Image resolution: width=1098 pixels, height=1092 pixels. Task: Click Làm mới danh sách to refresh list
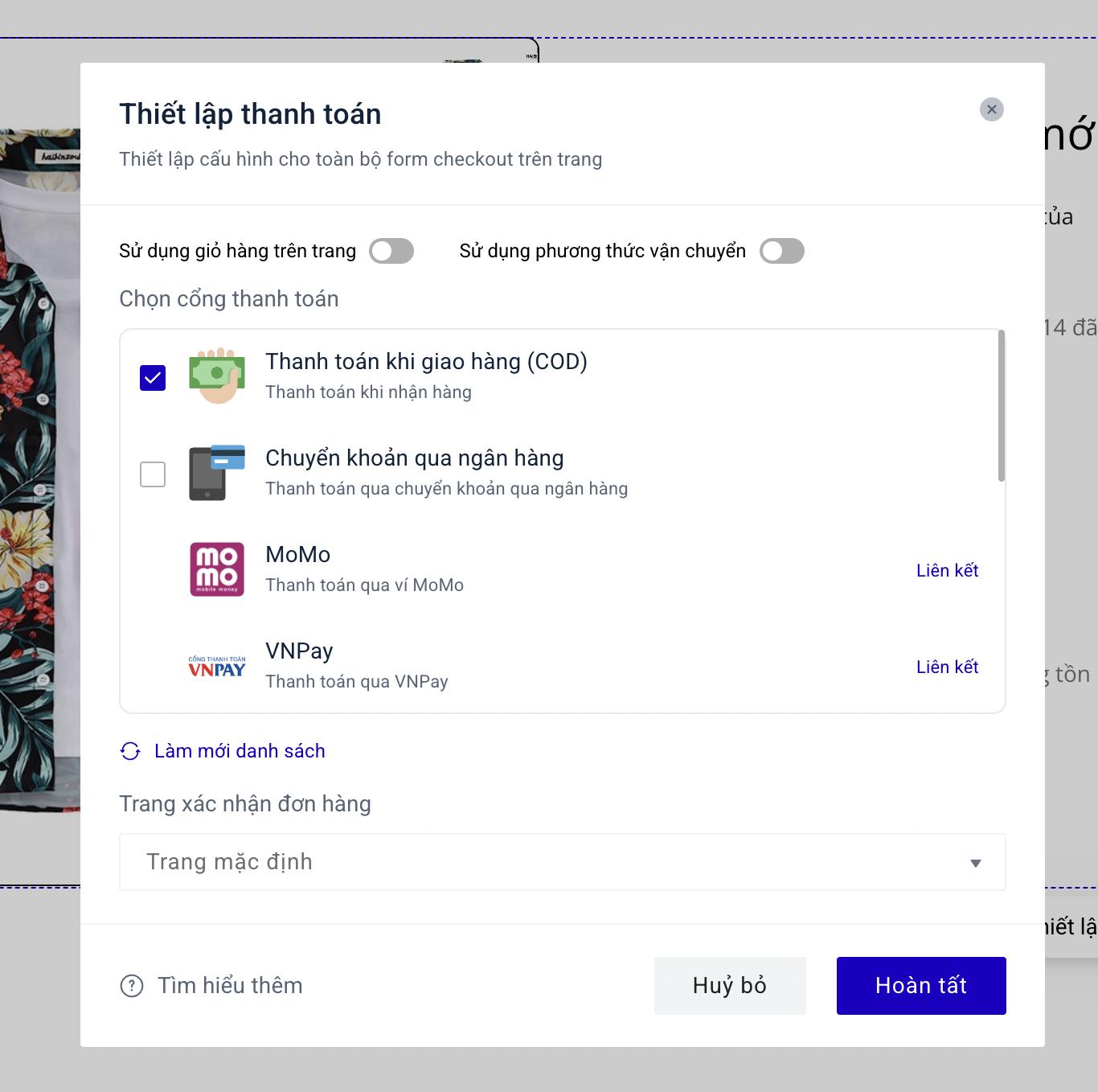point(240,751)
